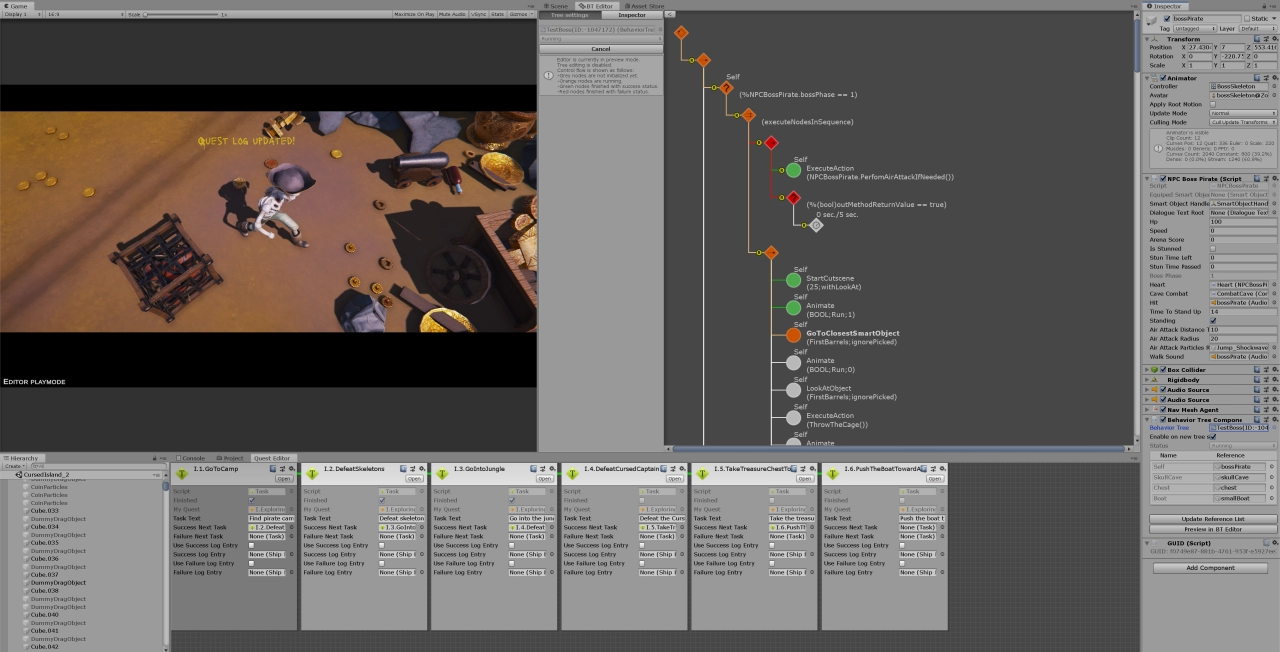This screenshot has height=652, width=1280.
Task: Select the executeNodesInSequence composite node
Action: [x=748, y=115]
